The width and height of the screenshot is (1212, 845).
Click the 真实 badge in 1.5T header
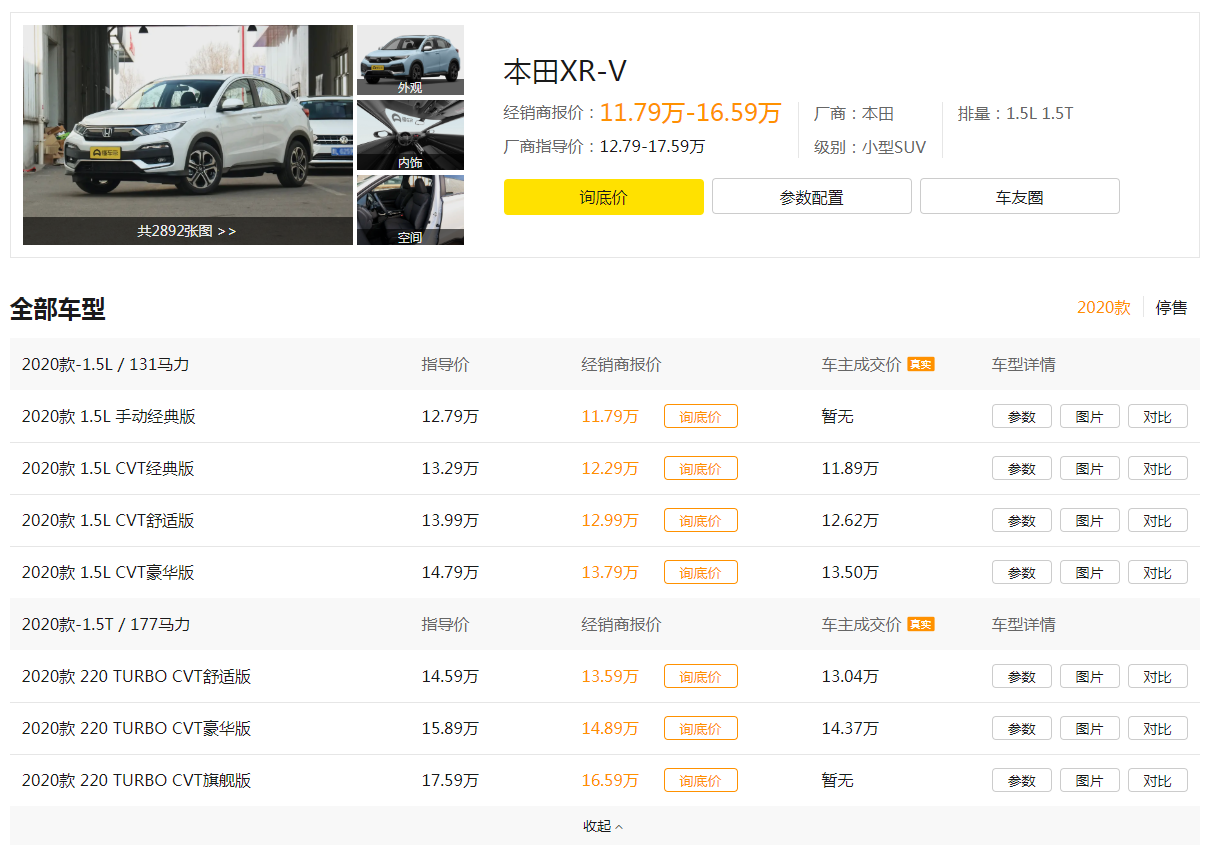pos(921,624)
